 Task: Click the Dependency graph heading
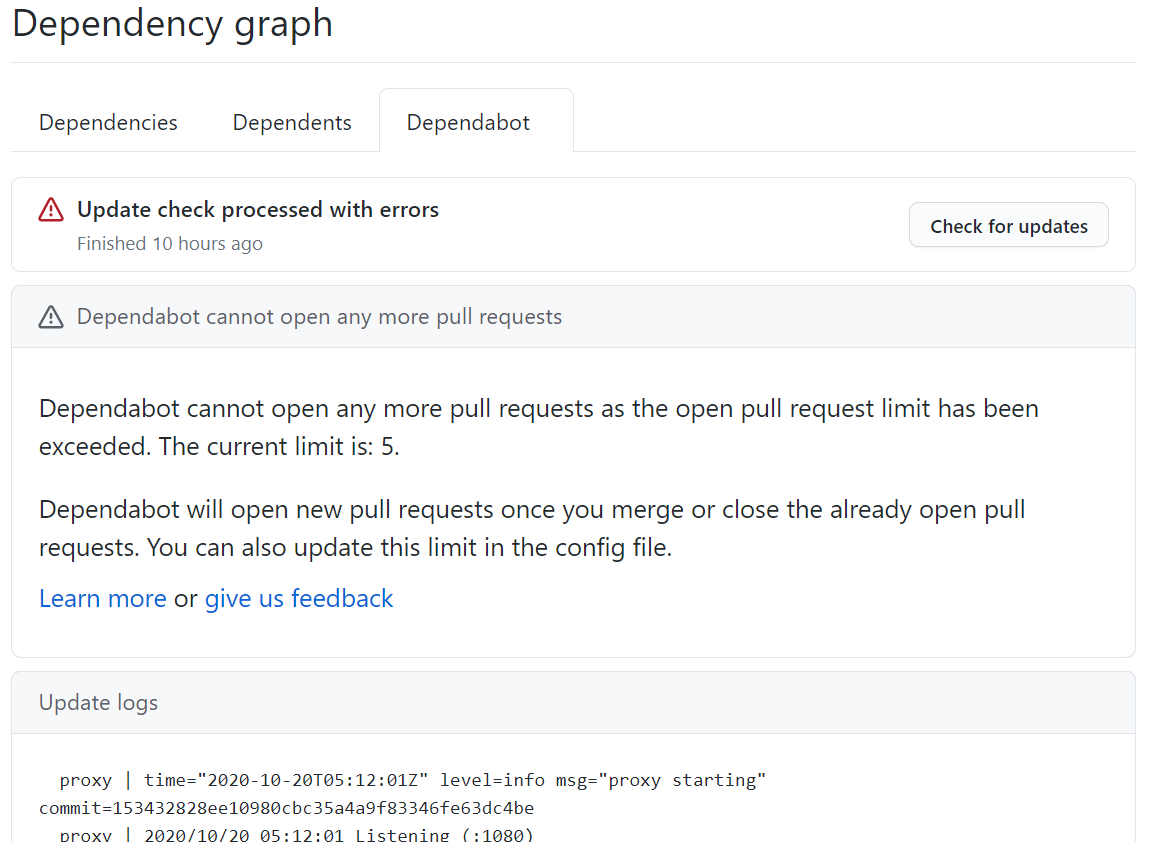click(x=173, y=24)
